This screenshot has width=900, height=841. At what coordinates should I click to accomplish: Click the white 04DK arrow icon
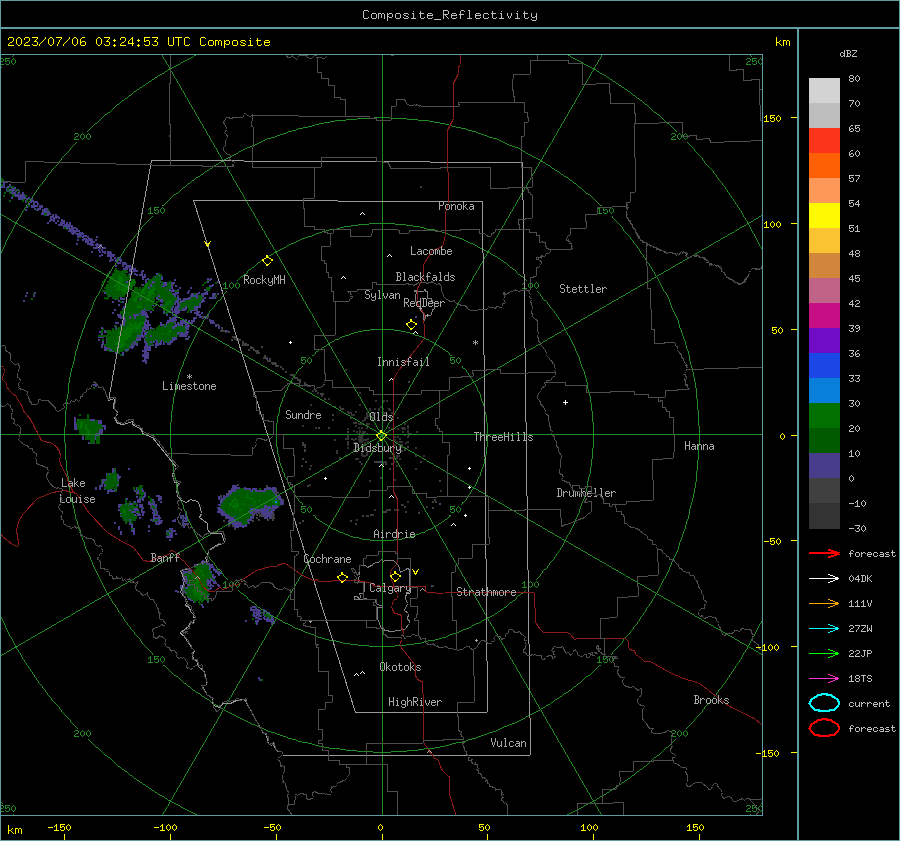[824, 578]
